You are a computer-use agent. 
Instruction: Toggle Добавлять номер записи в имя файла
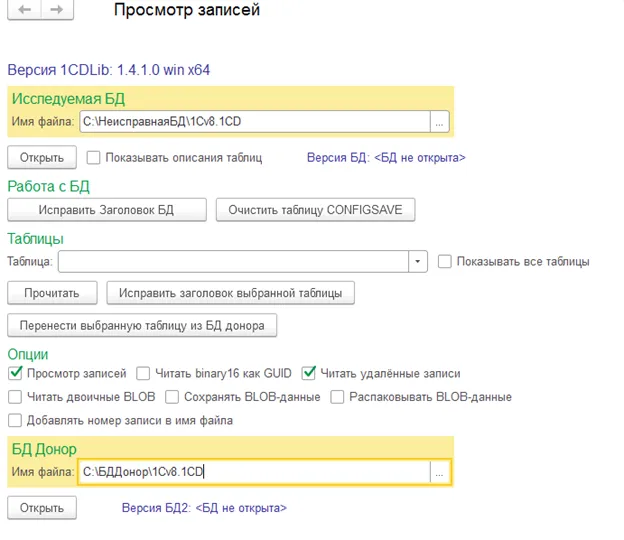pos(15,421)
